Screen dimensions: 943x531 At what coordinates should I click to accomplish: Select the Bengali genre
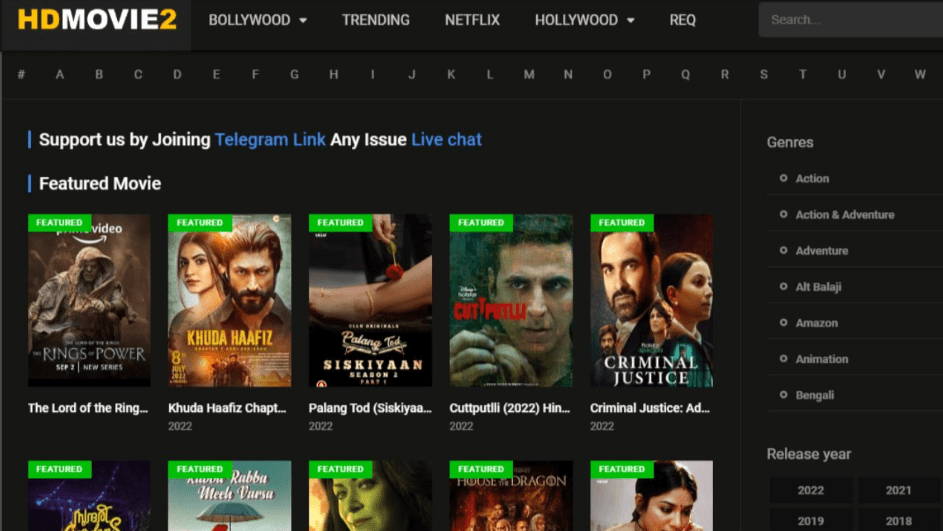point(815,395)
